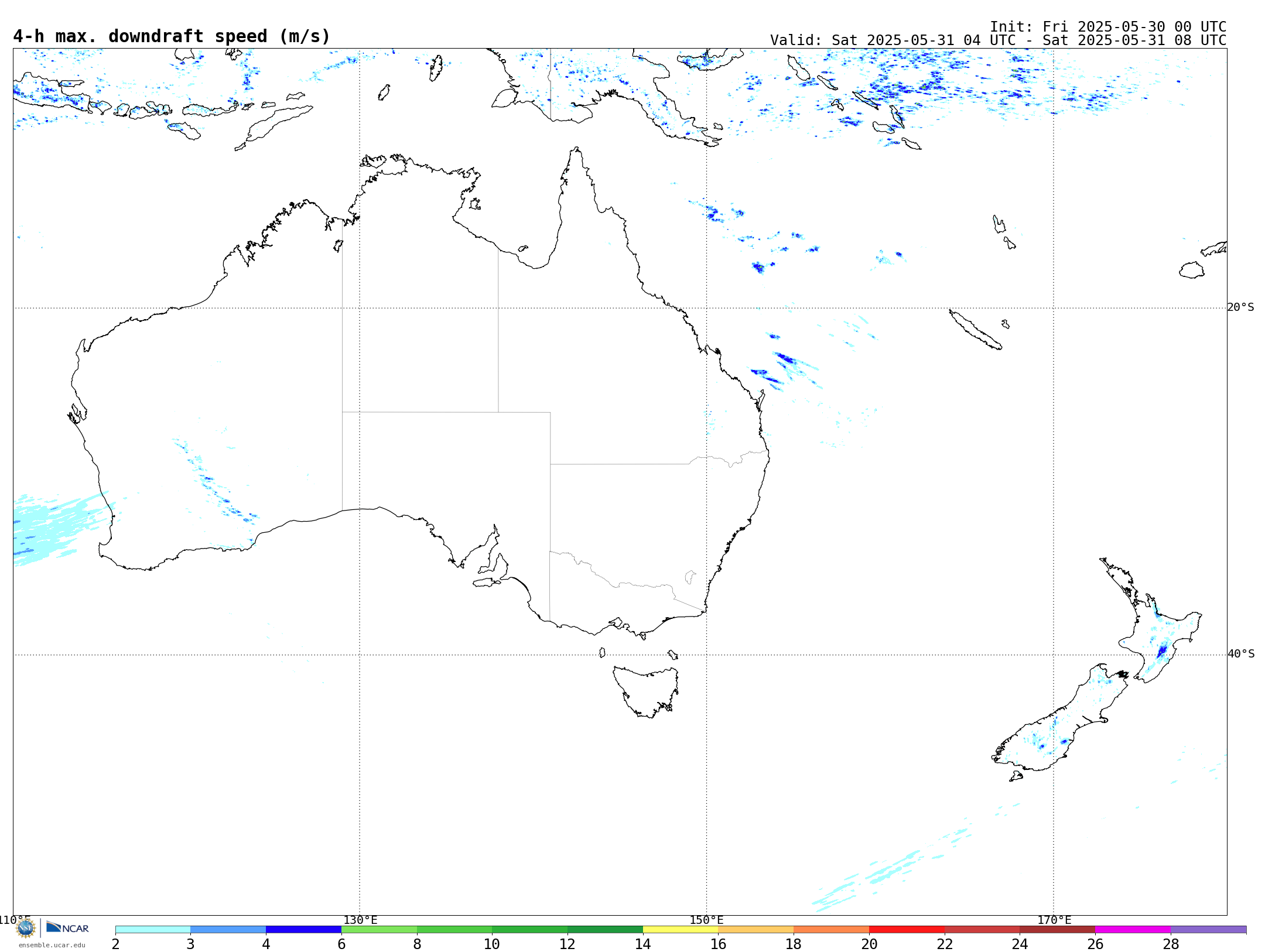The image size is (1265, 952).
Task: Click the colorbar tick label '4'
Action: point(266,944)
